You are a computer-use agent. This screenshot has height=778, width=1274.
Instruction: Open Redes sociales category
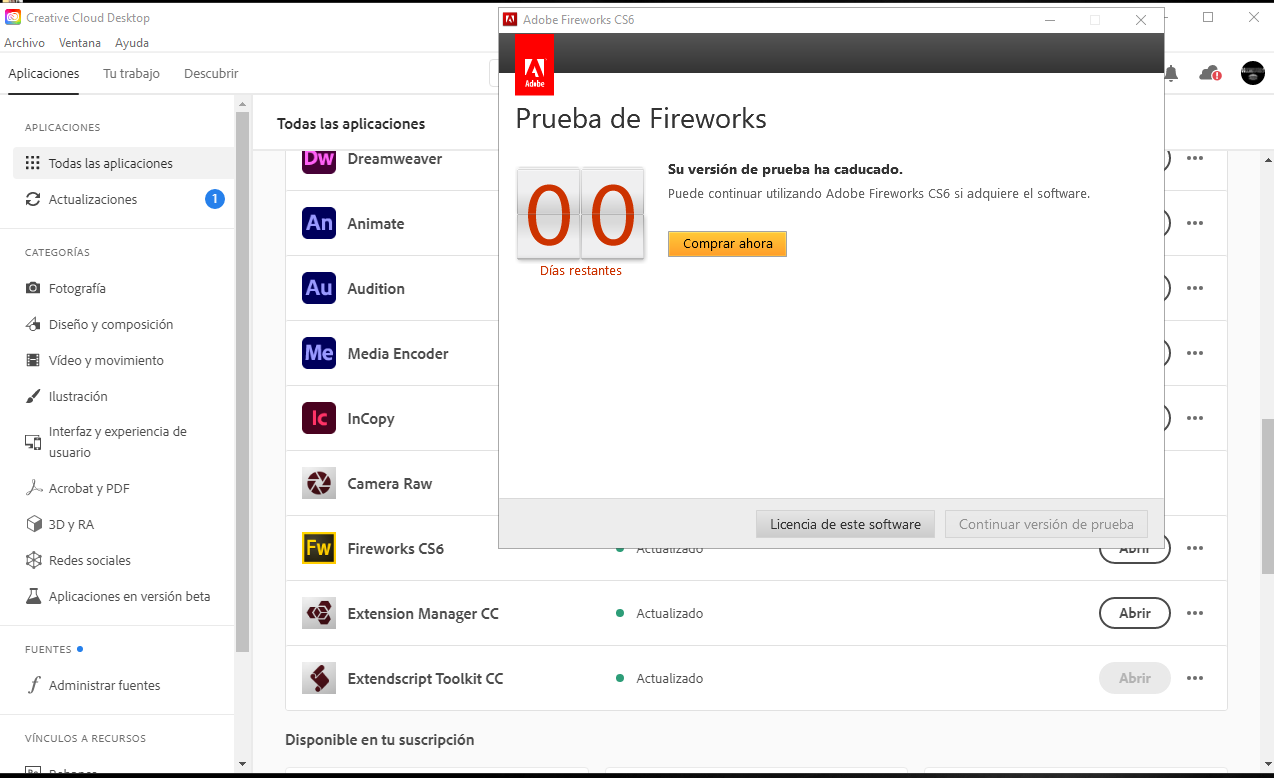click(x=77, y=560)
